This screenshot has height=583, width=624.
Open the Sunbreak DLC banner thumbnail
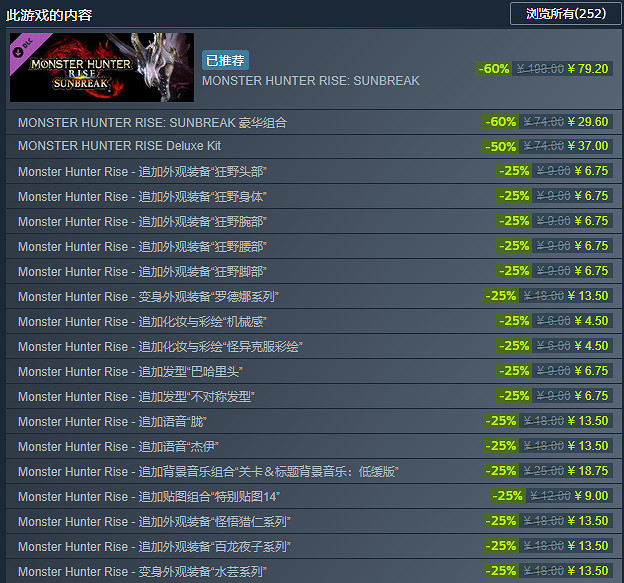click(x=102, y=67)
